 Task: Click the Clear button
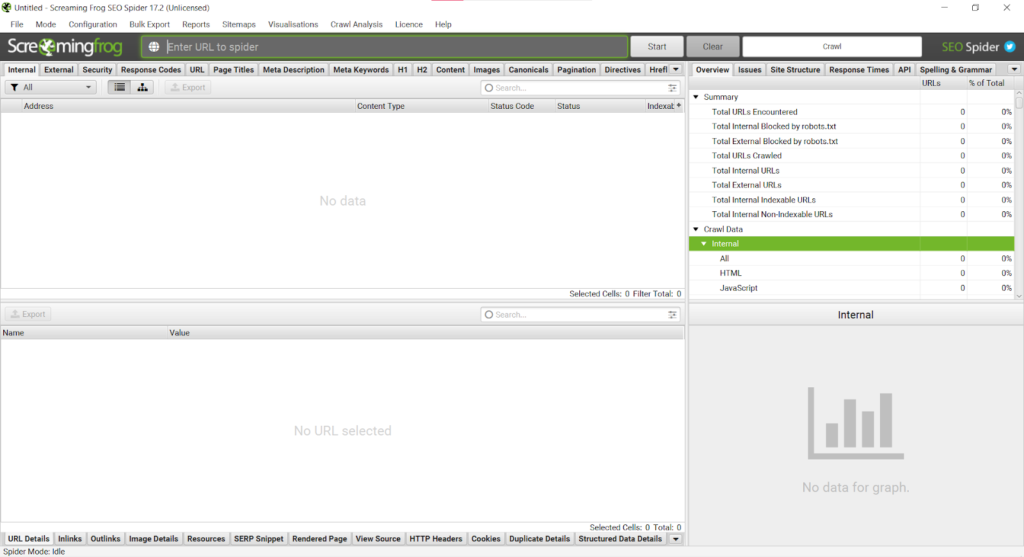712,46
